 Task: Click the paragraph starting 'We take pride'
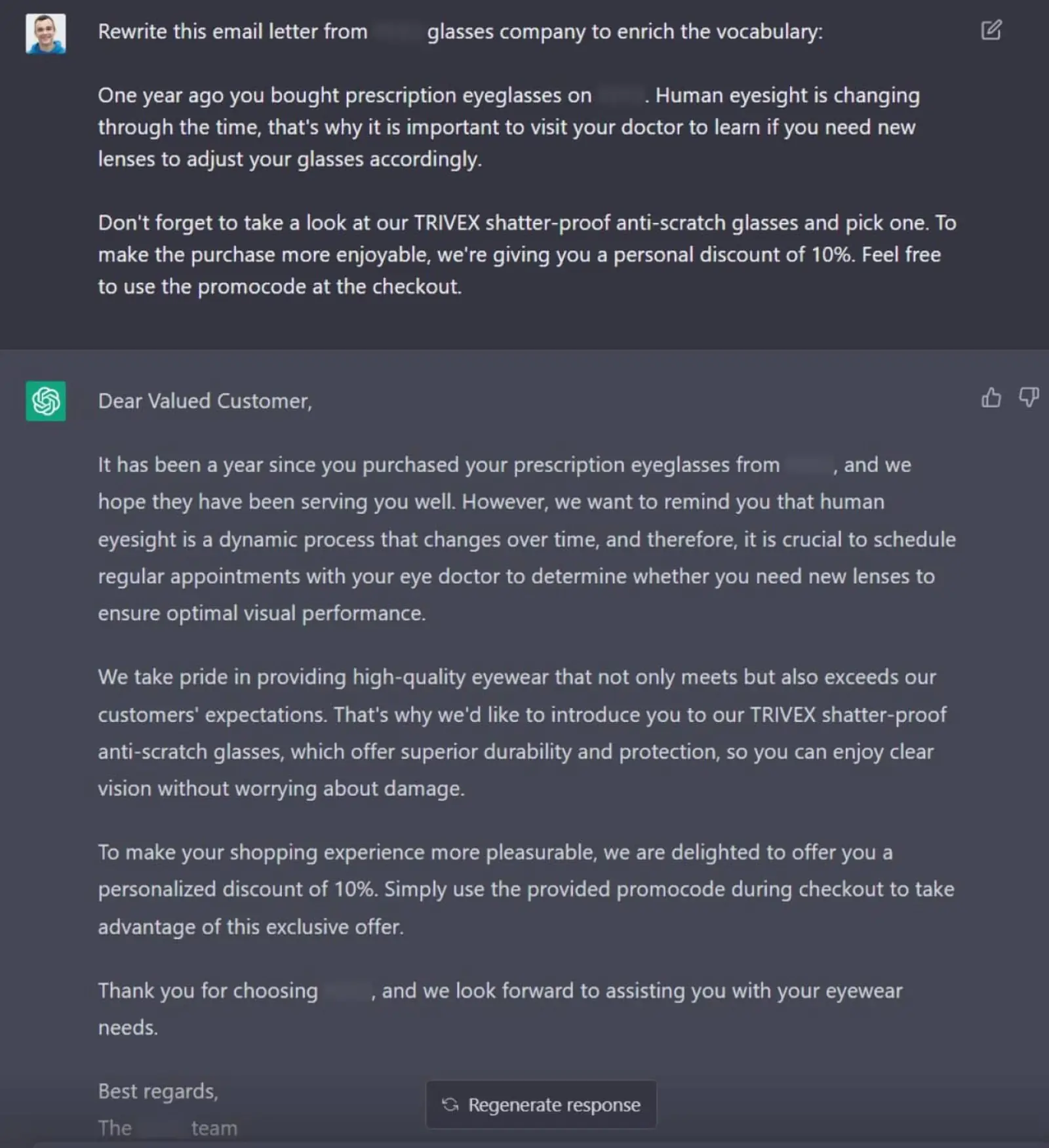(523, 732)
